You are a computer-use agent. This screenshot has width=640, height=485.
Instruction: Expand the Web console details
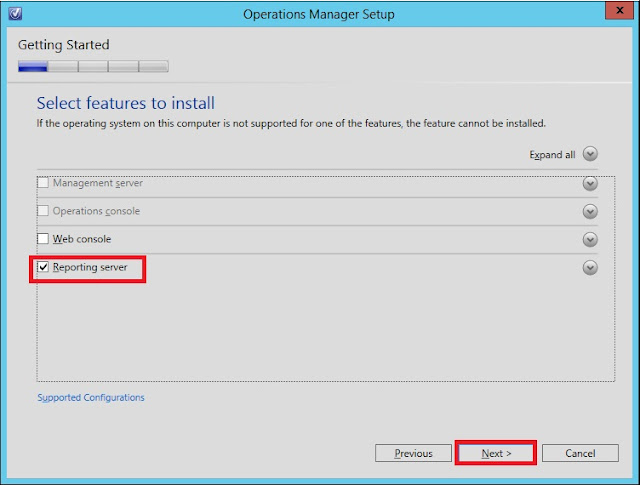(590, 239)
